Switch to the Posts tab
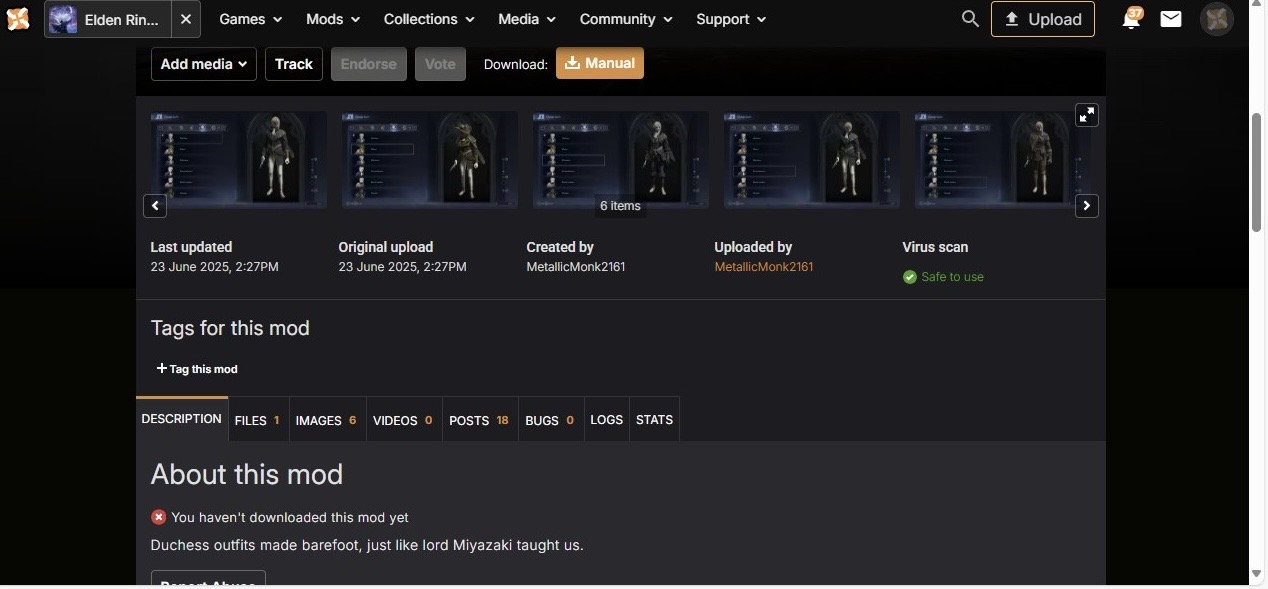 (x=479, y=420)
